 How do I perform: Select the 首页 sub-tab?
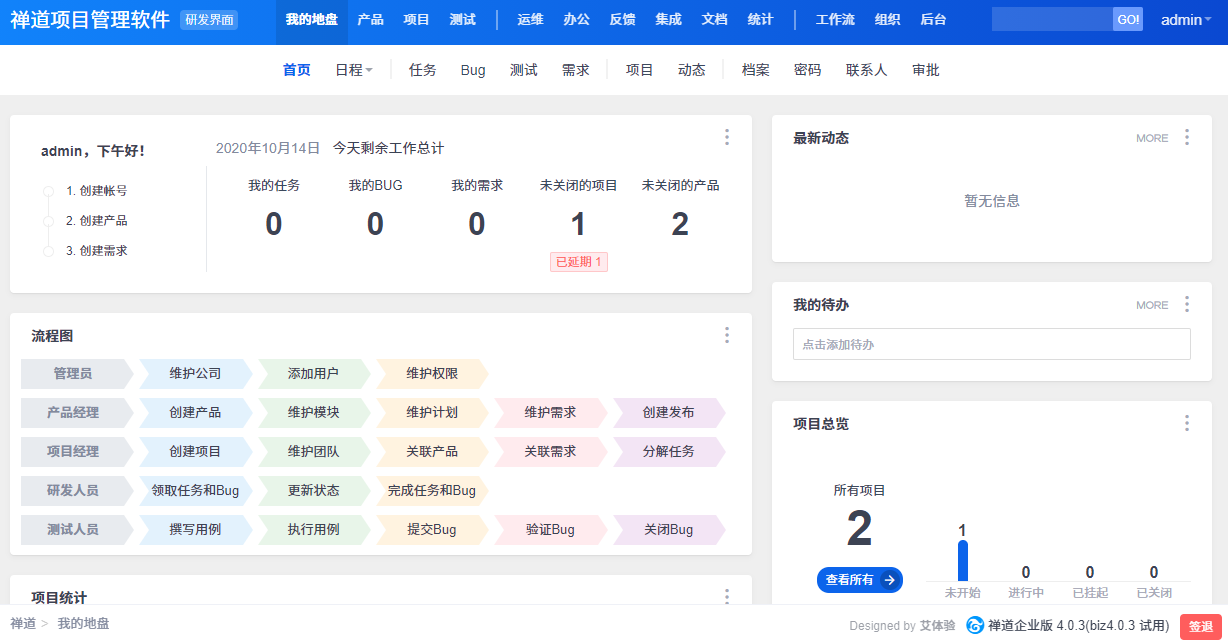(x=297, y=70)
